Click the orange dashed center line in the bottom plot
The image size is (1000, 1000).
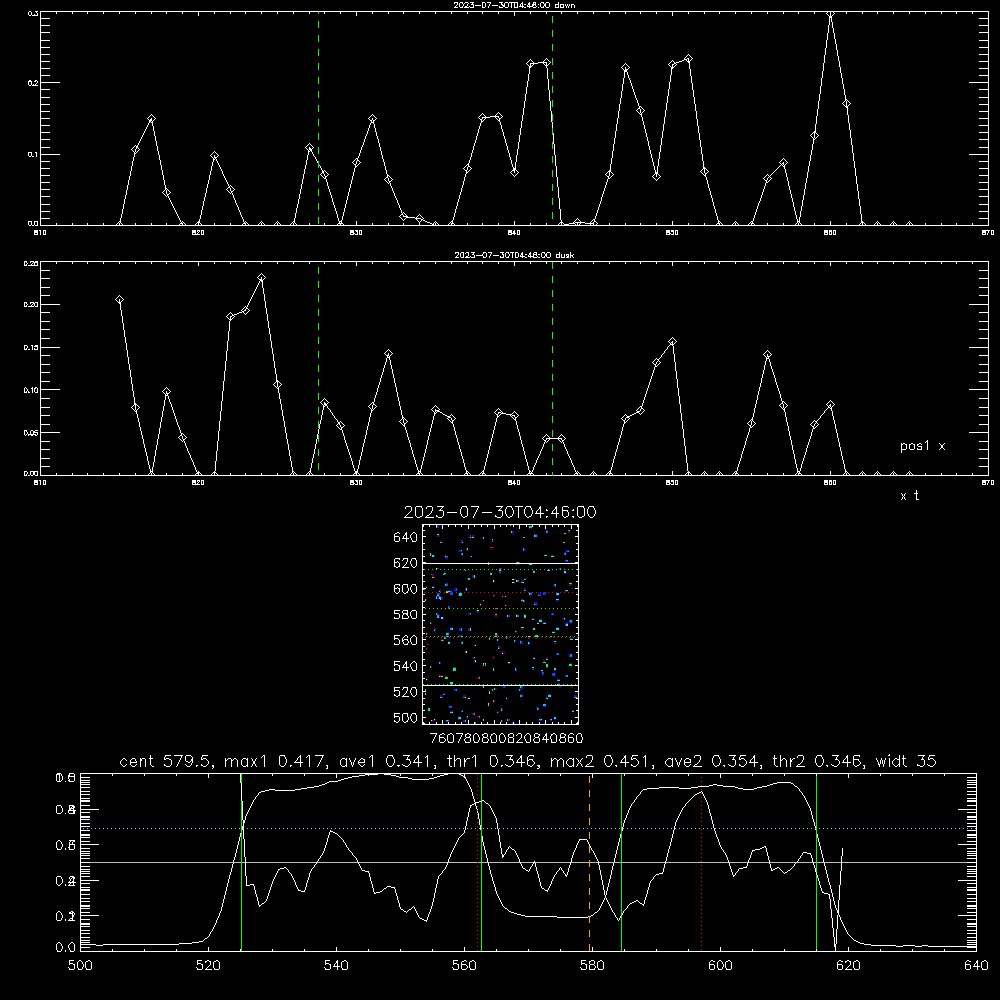click(x=589, y=862)
